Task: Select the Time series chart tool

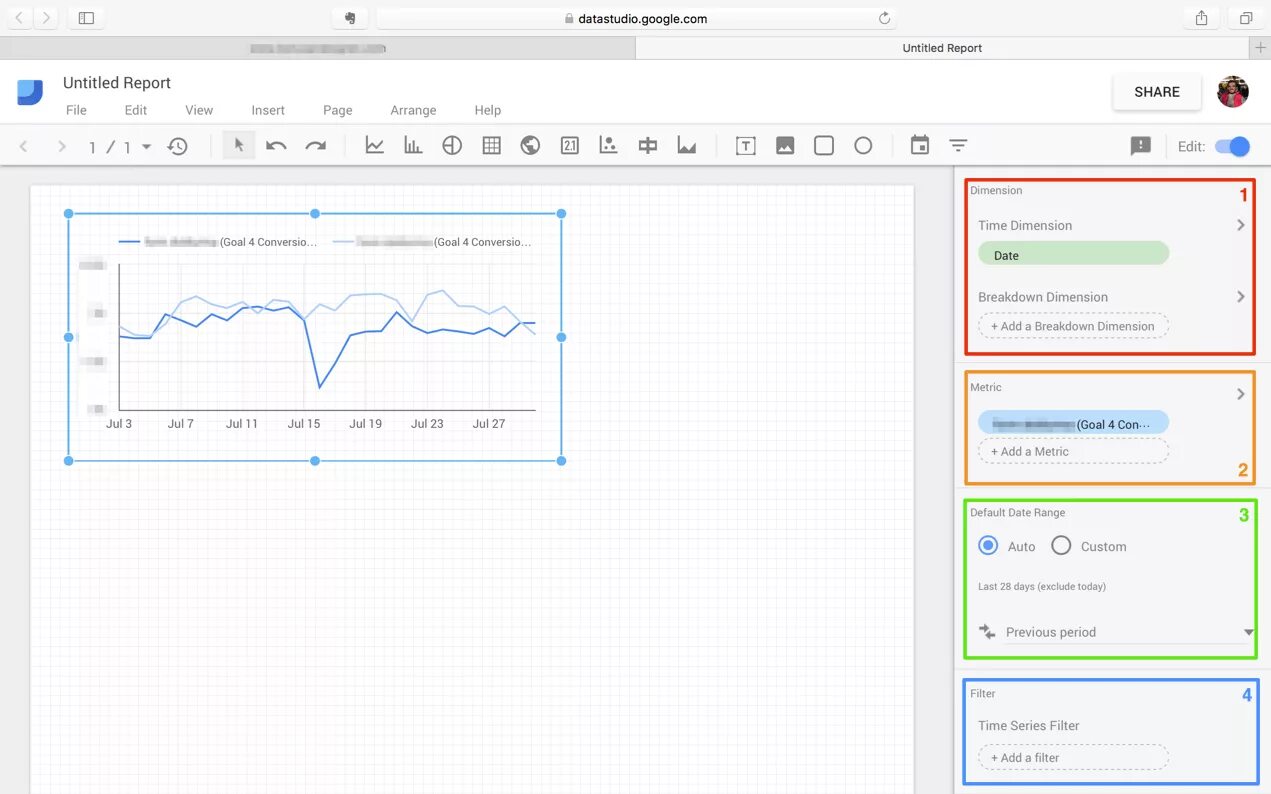Action: (374, 146)
